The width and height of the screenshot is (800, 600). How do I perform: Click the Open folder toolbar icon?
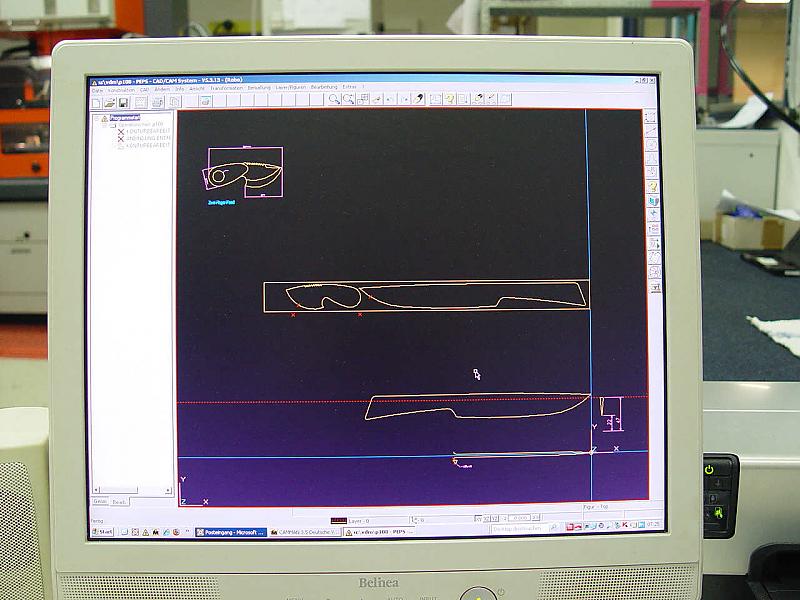pos(110,101)
